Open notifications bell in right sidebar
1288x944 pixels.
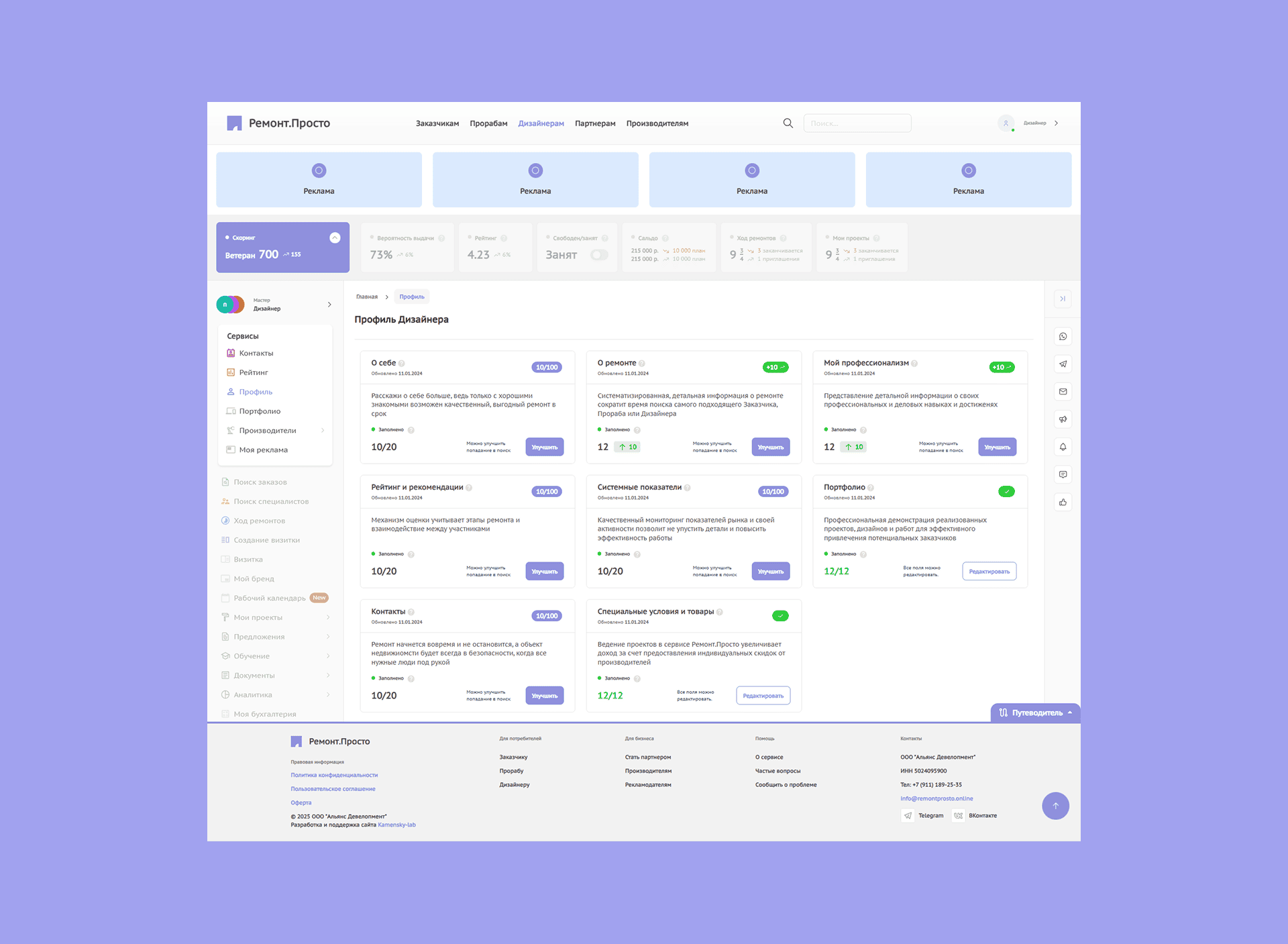[1063, 447]
